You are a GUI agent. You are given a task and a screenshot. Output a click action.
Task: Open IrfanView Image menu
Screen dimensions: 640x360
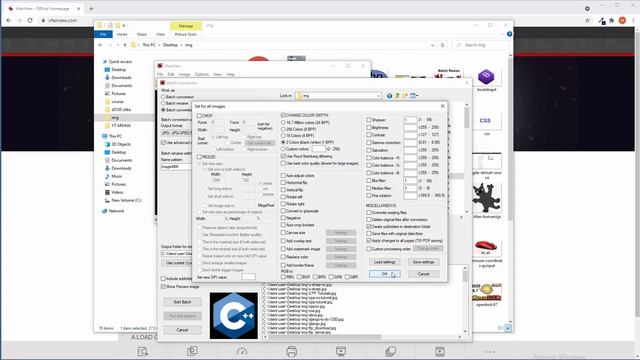click(184, 75)
